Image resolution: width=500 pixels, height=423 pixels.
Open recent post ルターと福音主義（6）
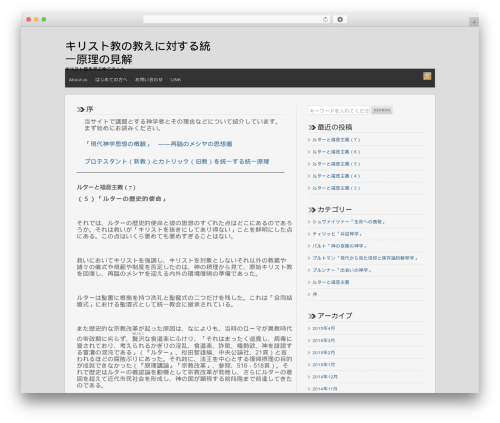[336, 152]
